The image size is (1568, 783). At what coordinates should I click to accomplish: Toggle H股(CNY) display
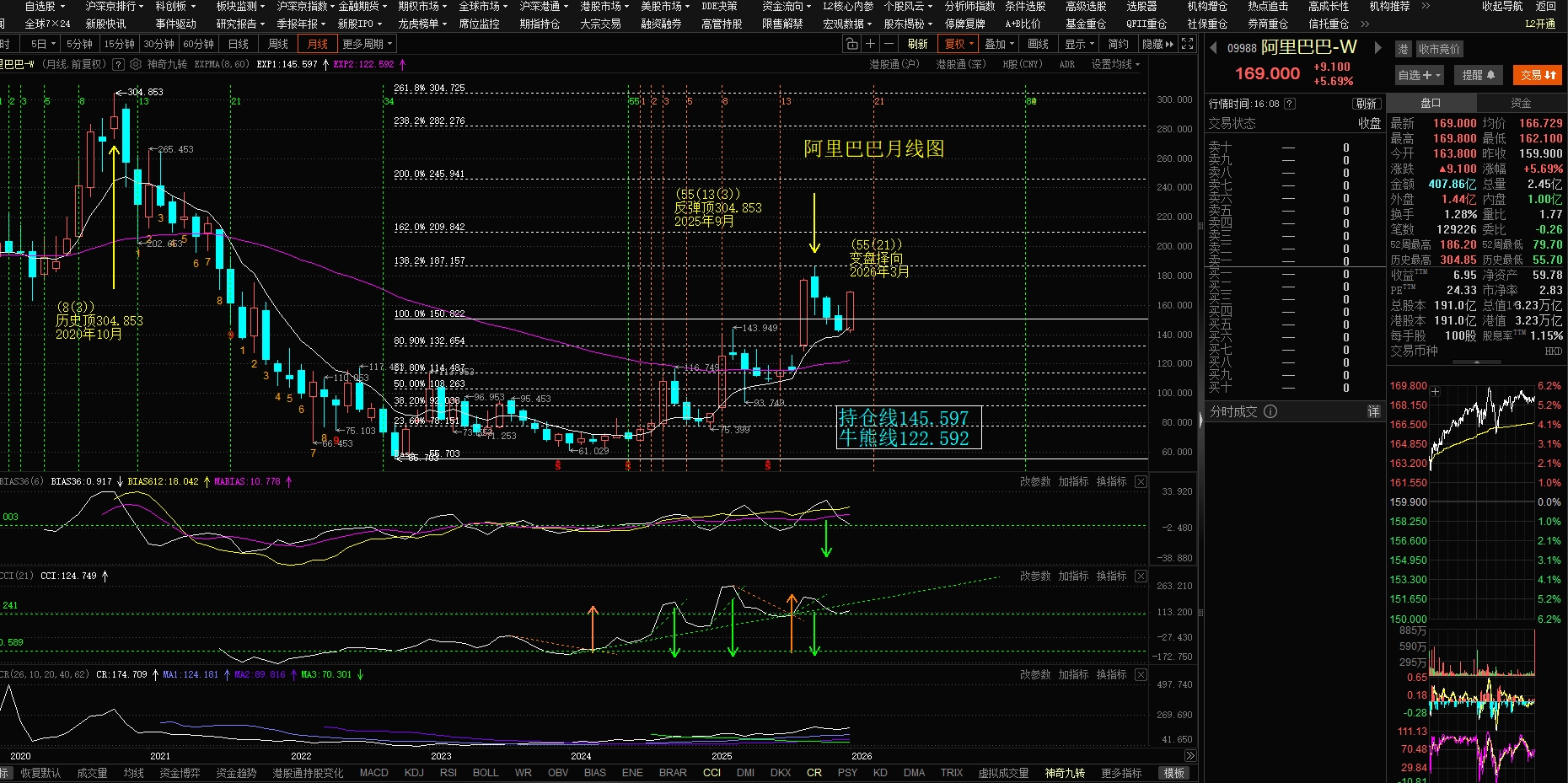(1023, 64)
